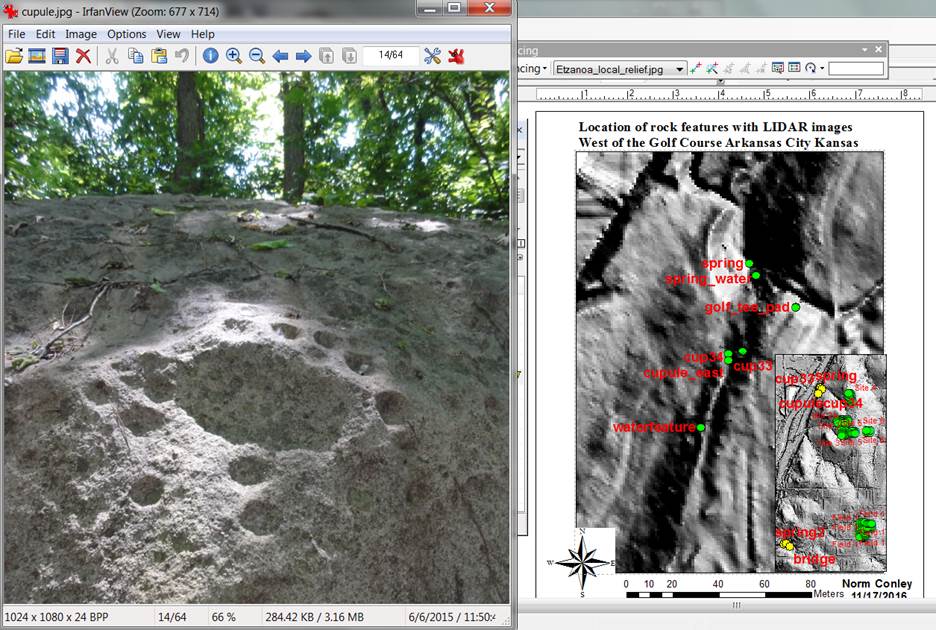Show image information with the blue info icon
Viewport: 936px width, 630px height.
210,56
